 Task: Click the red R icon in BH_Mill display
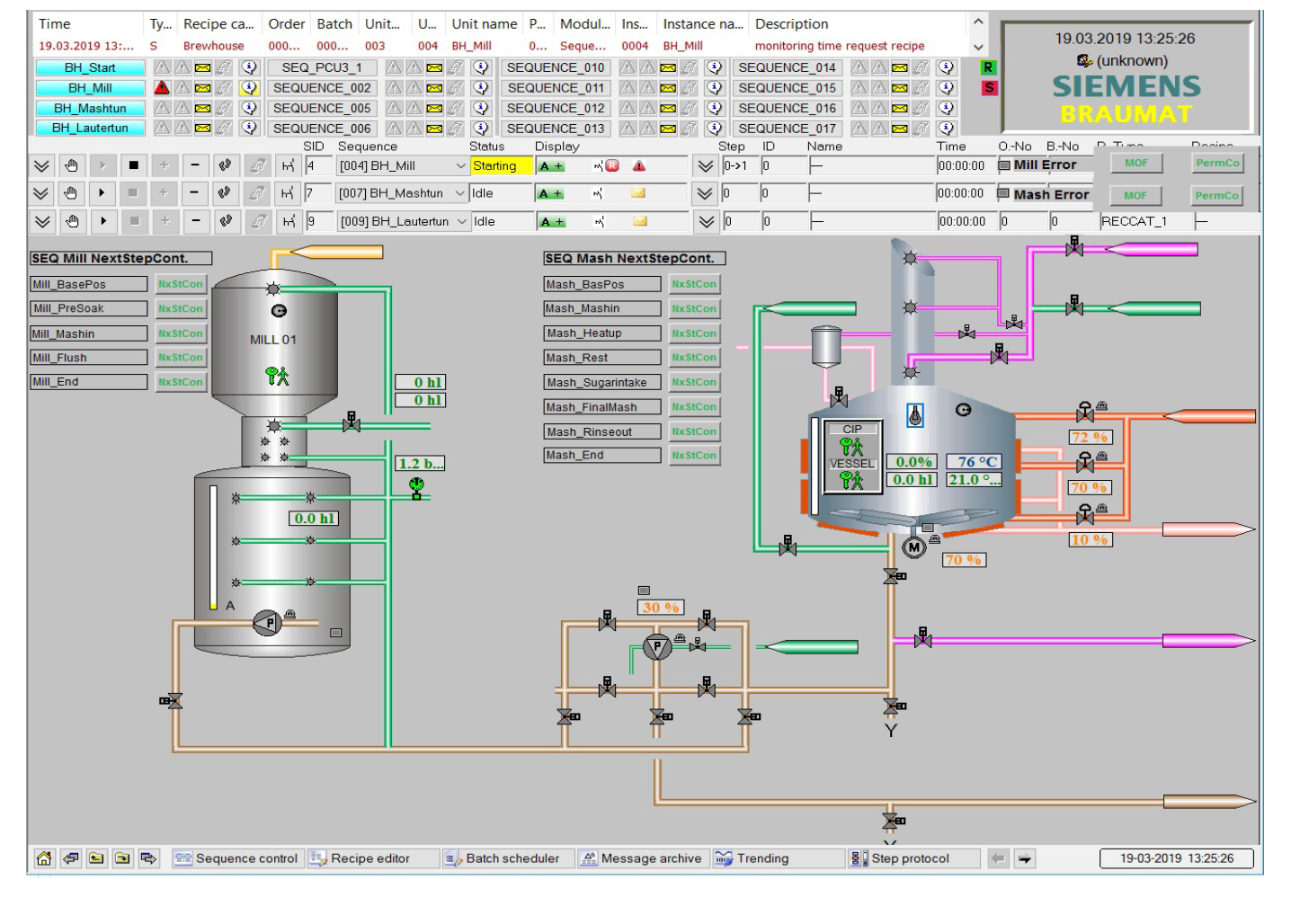(x=612, y=165)
